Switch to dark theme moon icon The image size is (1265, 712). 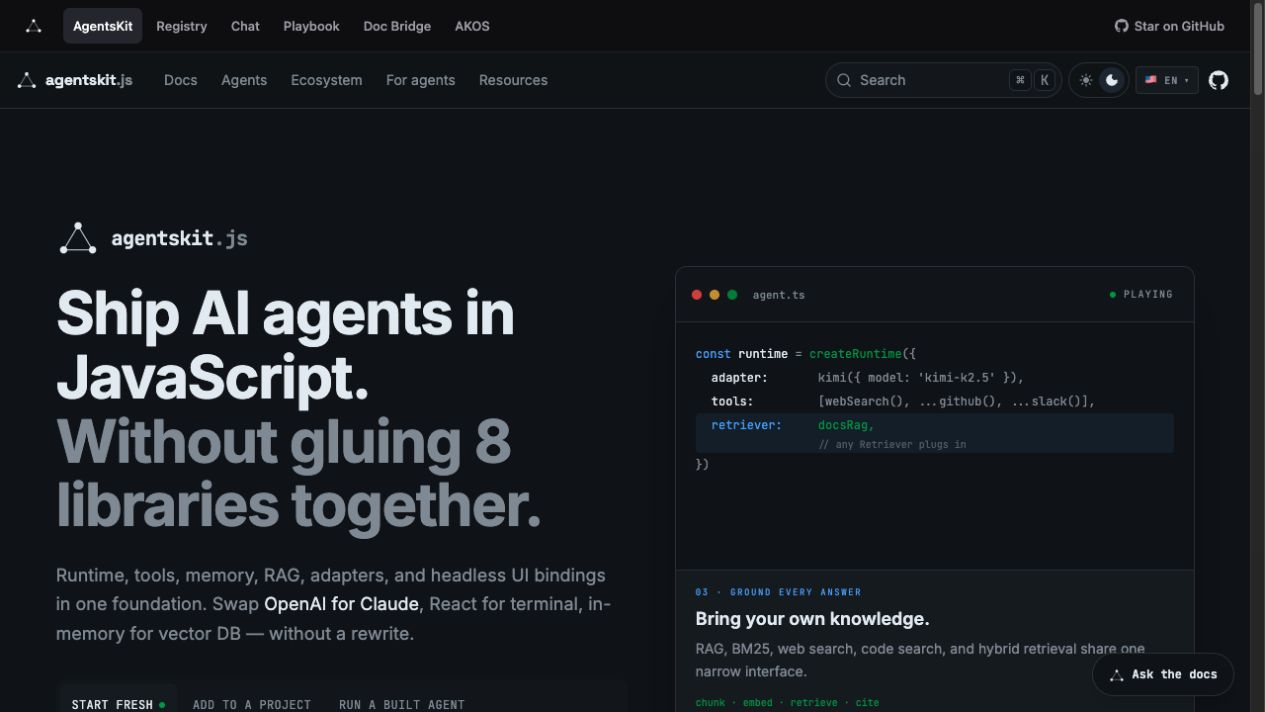(1112, 80)
